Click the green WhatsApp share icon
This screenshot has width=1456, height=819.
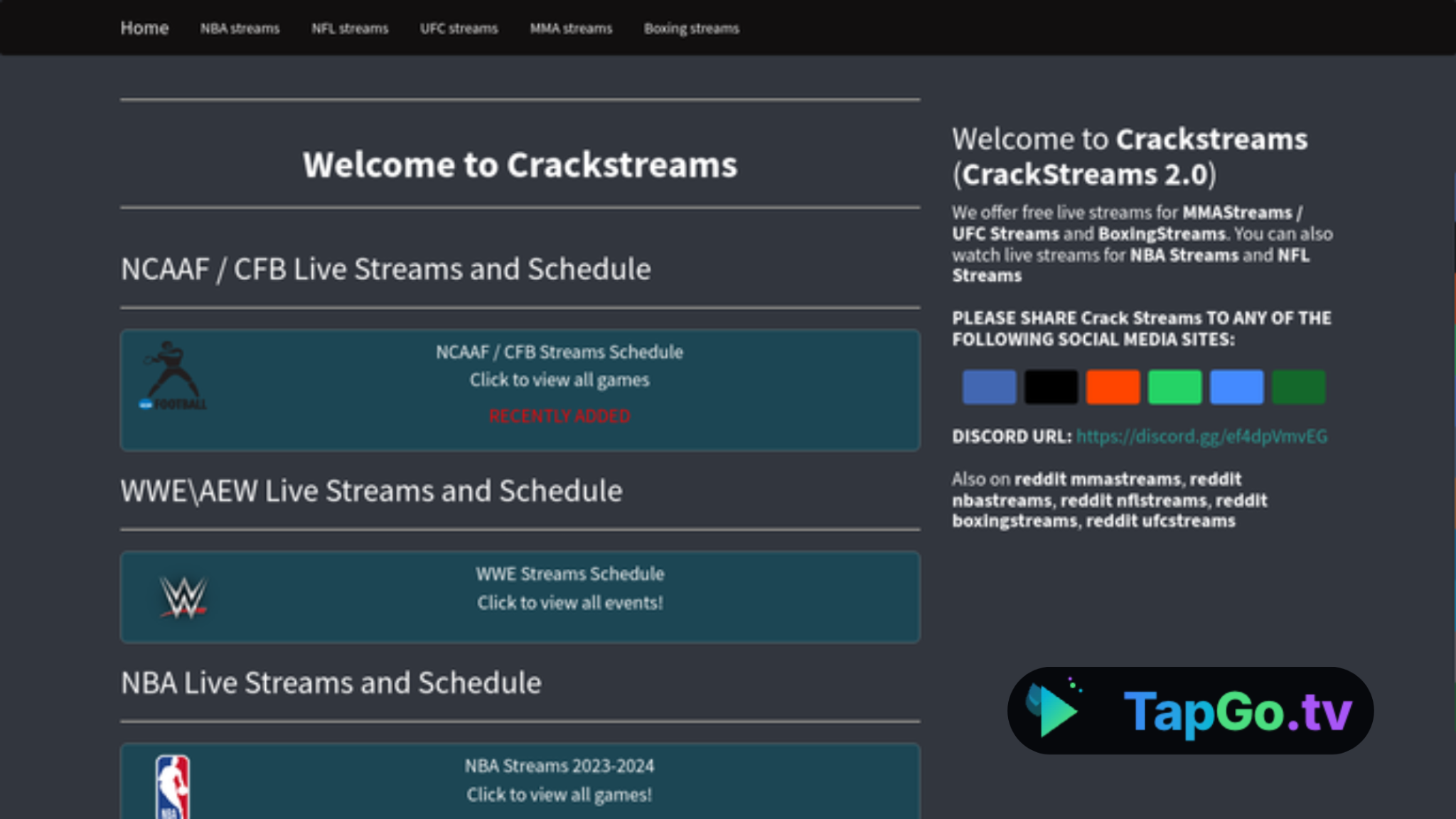[1174, 387]
